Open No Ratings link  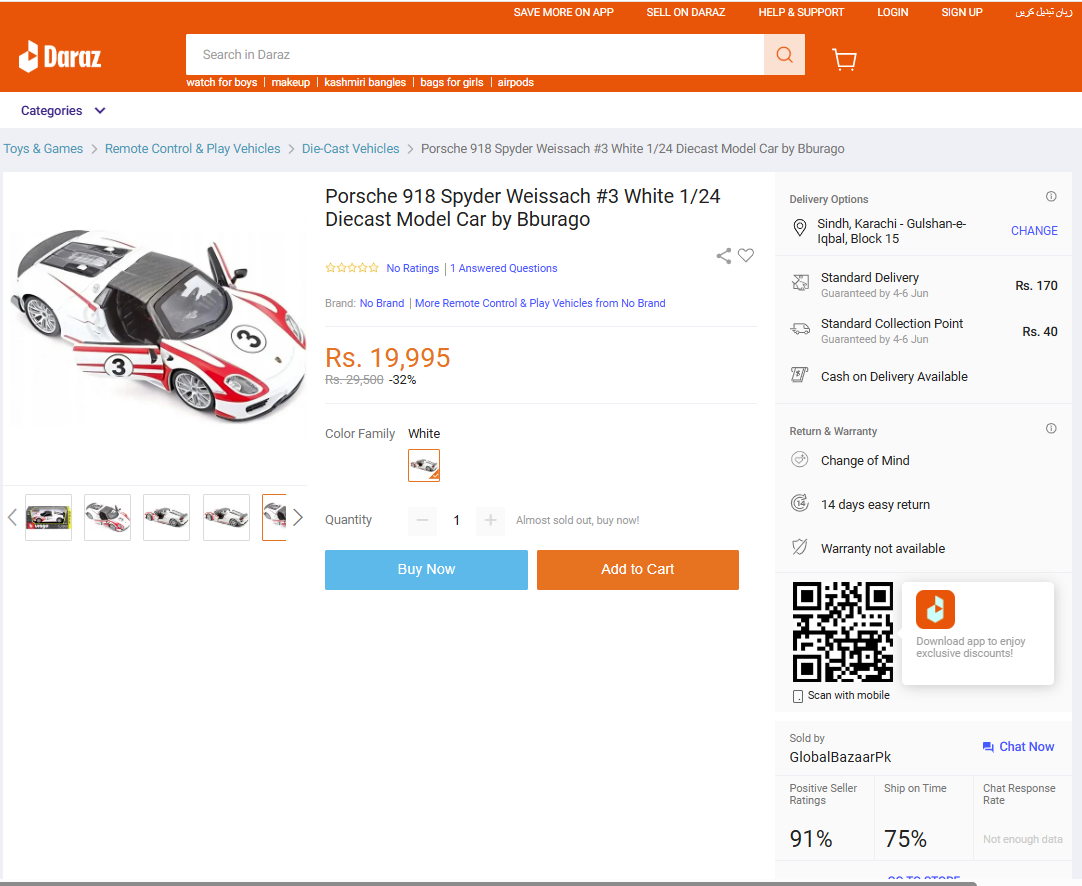click(413, 268)
